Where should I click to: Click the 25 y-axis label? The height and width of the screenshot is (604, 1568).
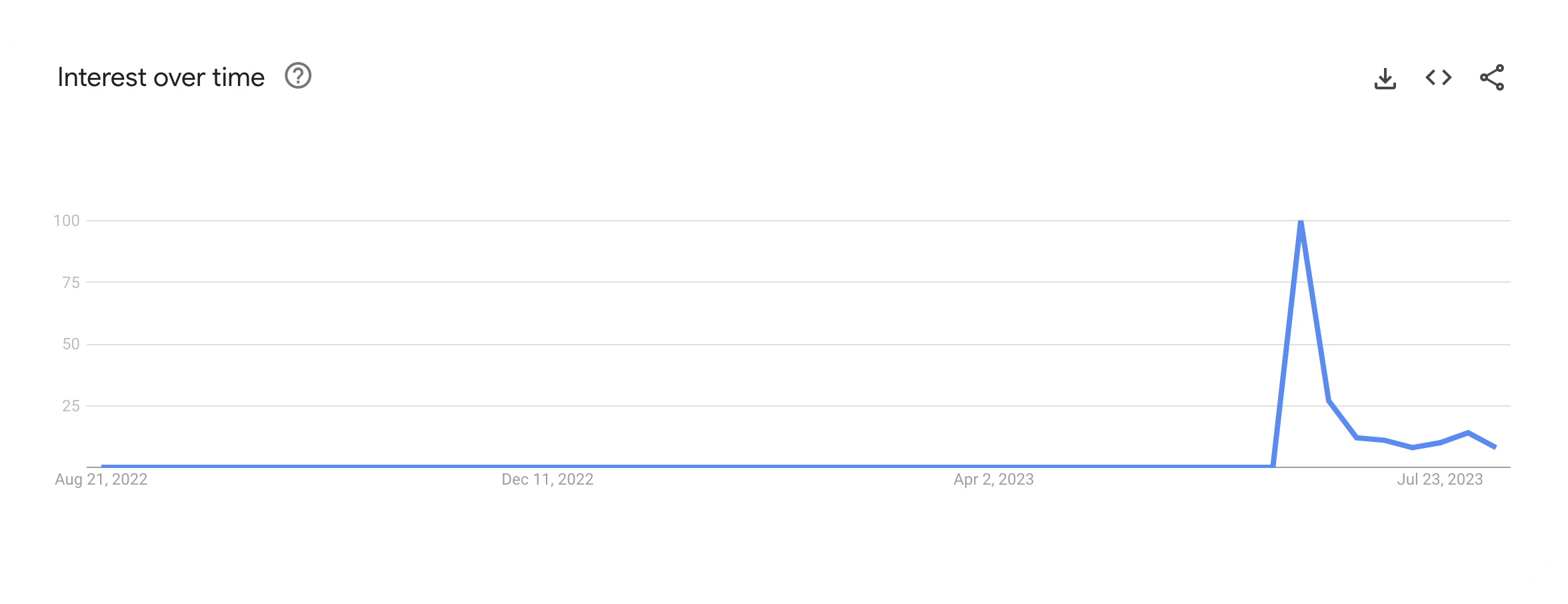tap(71, 406)
